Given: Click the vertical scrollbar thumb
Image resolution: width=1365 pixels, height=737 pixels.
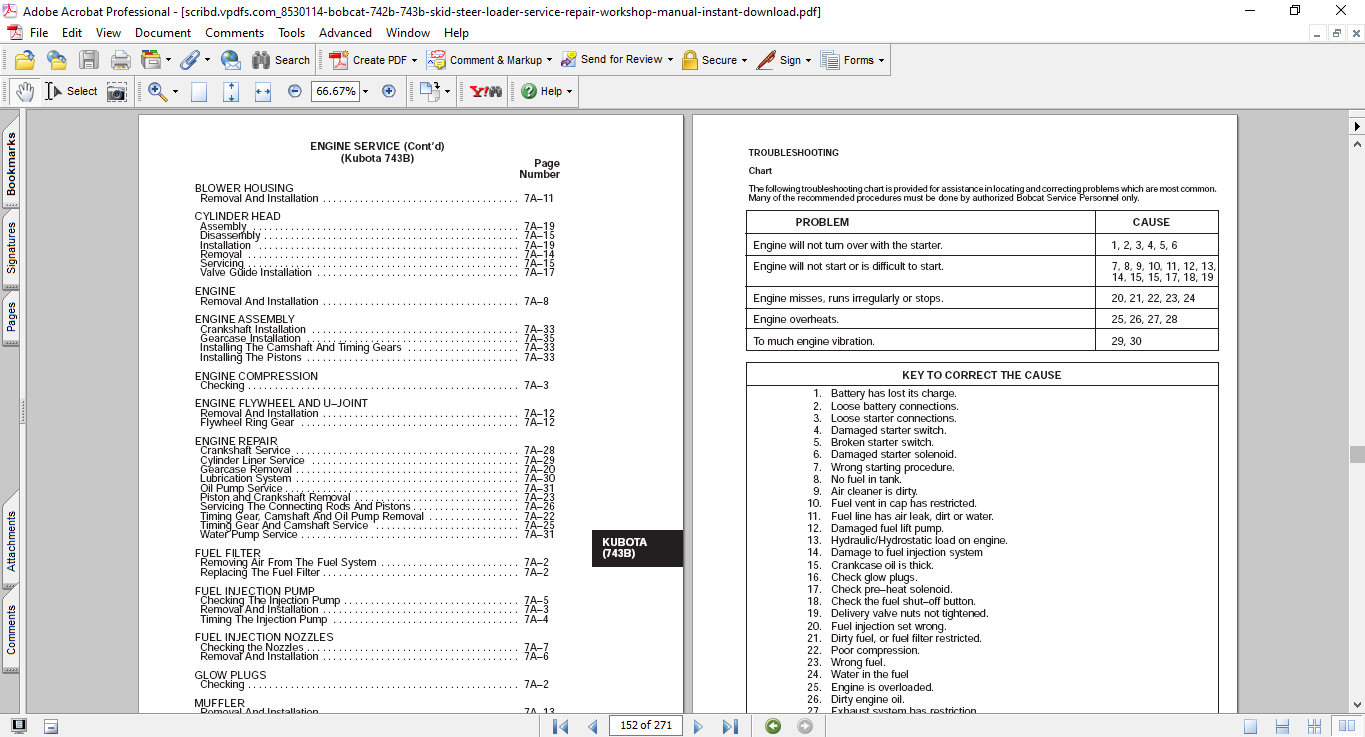Looking at the screenshot, I should tap(1357, 455).
